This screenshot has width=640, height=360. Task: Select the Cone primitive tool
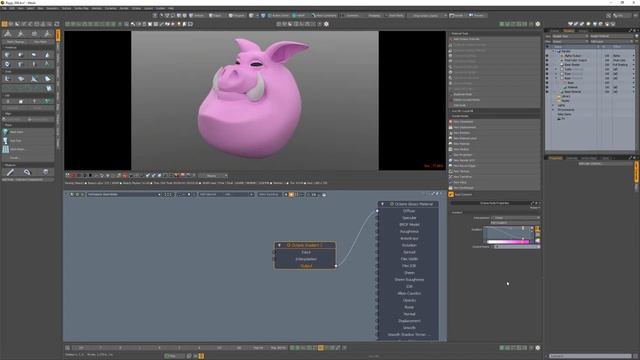tap(47, 54)
